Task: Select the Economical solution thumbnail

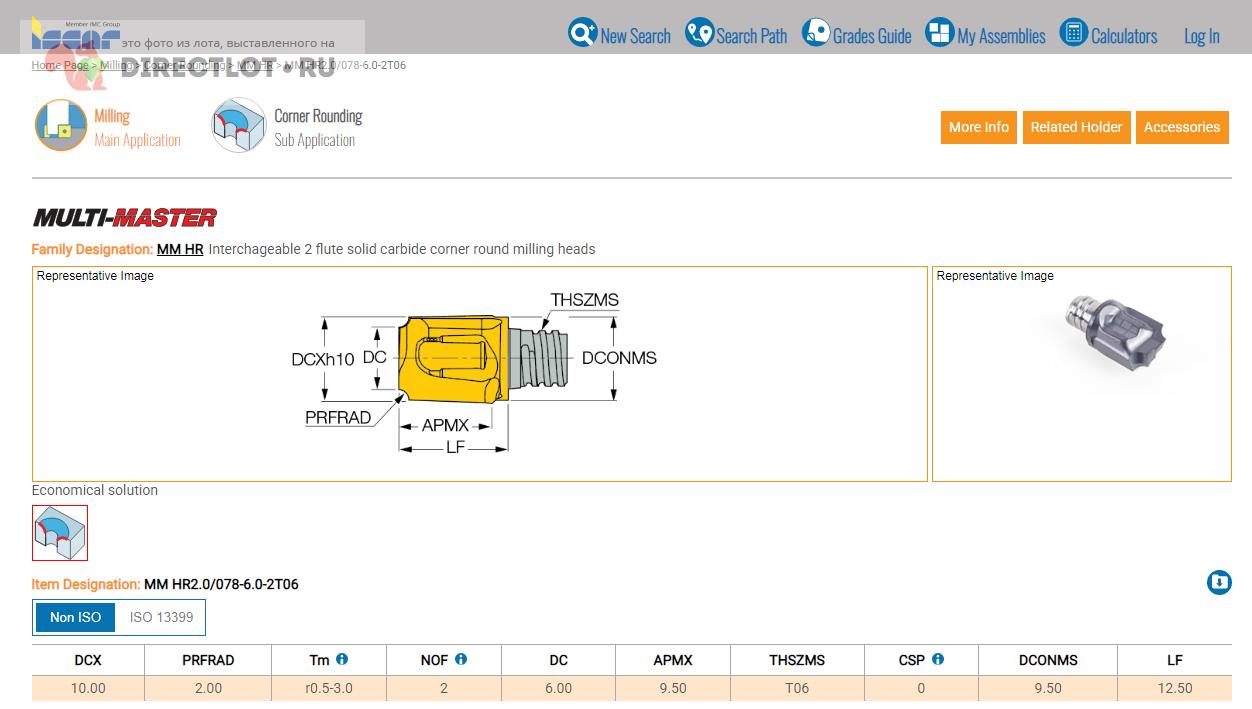Action: (60, 533)
